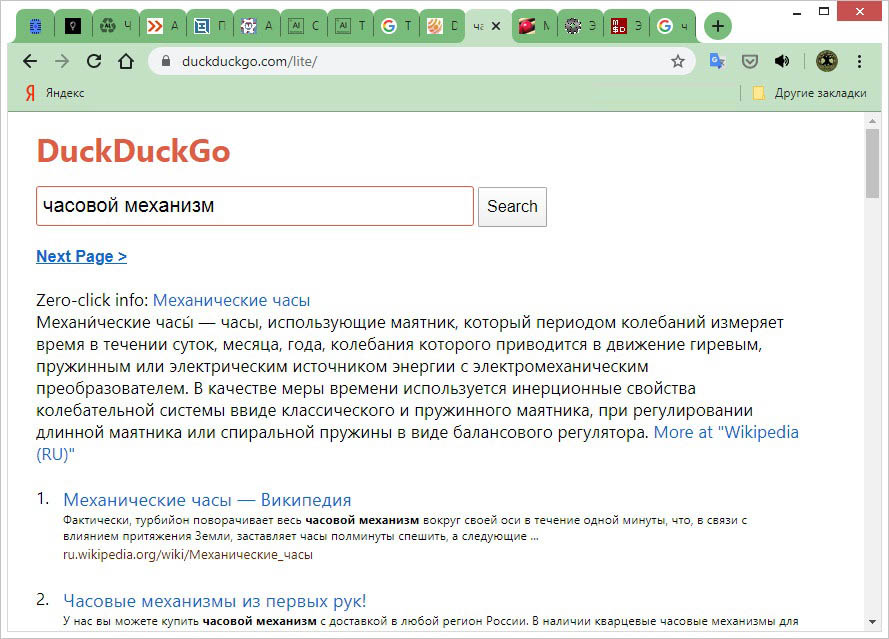Switch to the Google tab labeled T
Viewport: 889px width, 639px height.
tap(397, 26)
